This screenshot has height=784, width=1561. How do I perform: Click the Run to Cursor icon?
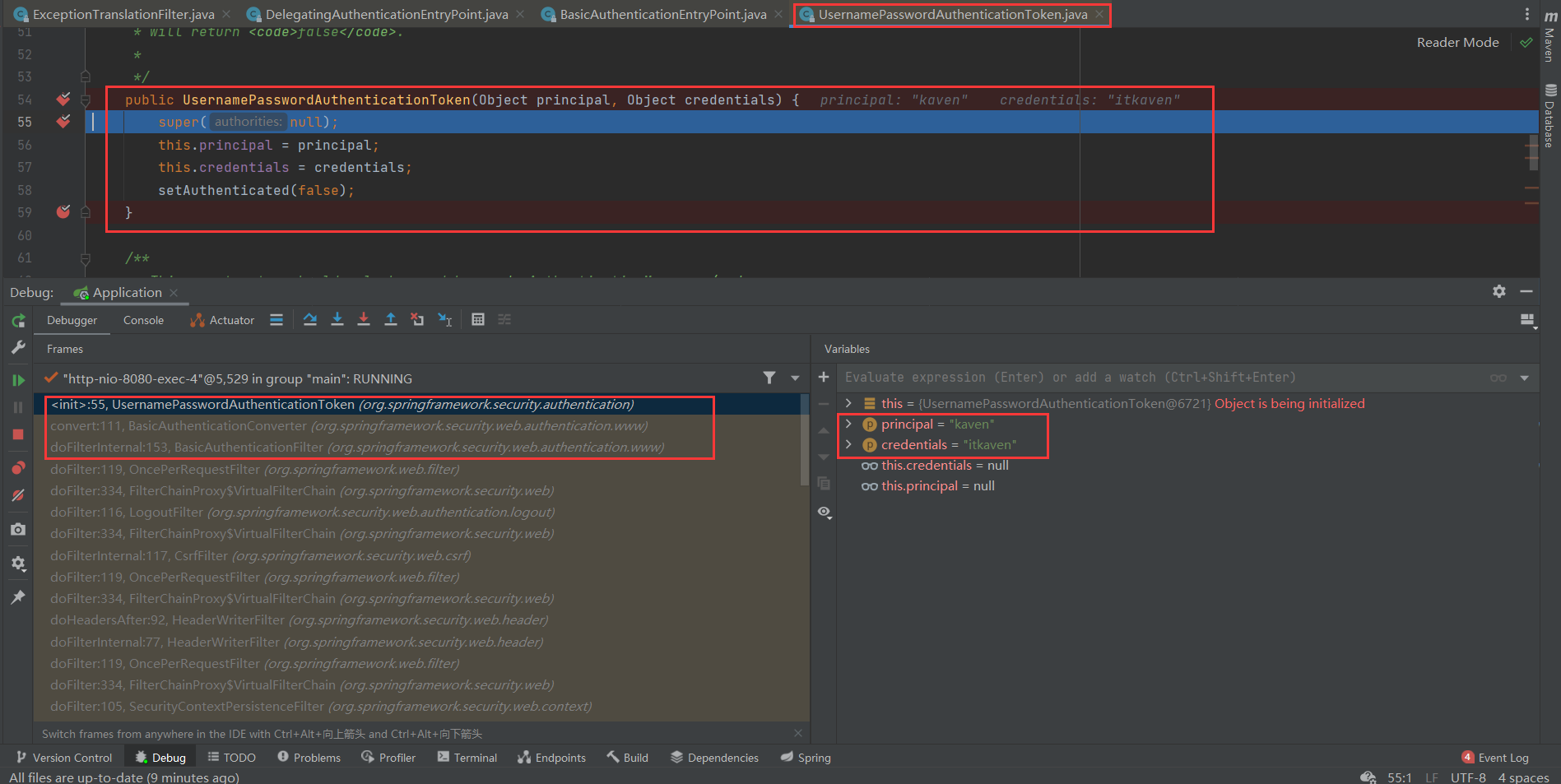445,320
